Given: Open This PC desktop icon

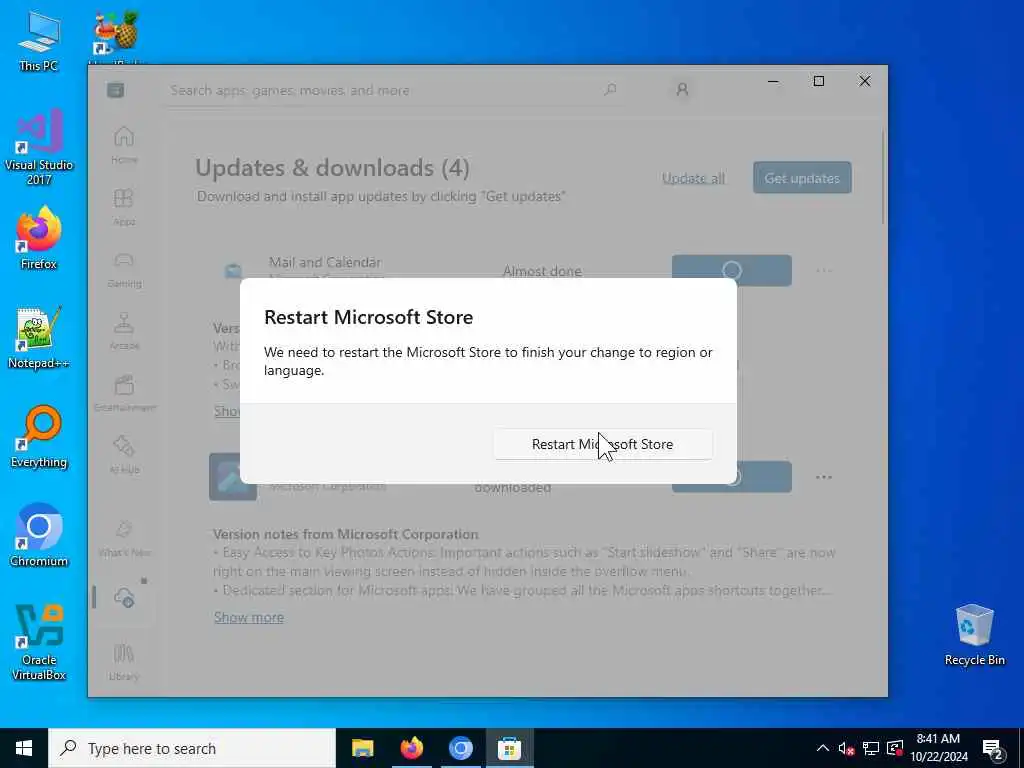Looking at the screenshot, I should 39,40.
